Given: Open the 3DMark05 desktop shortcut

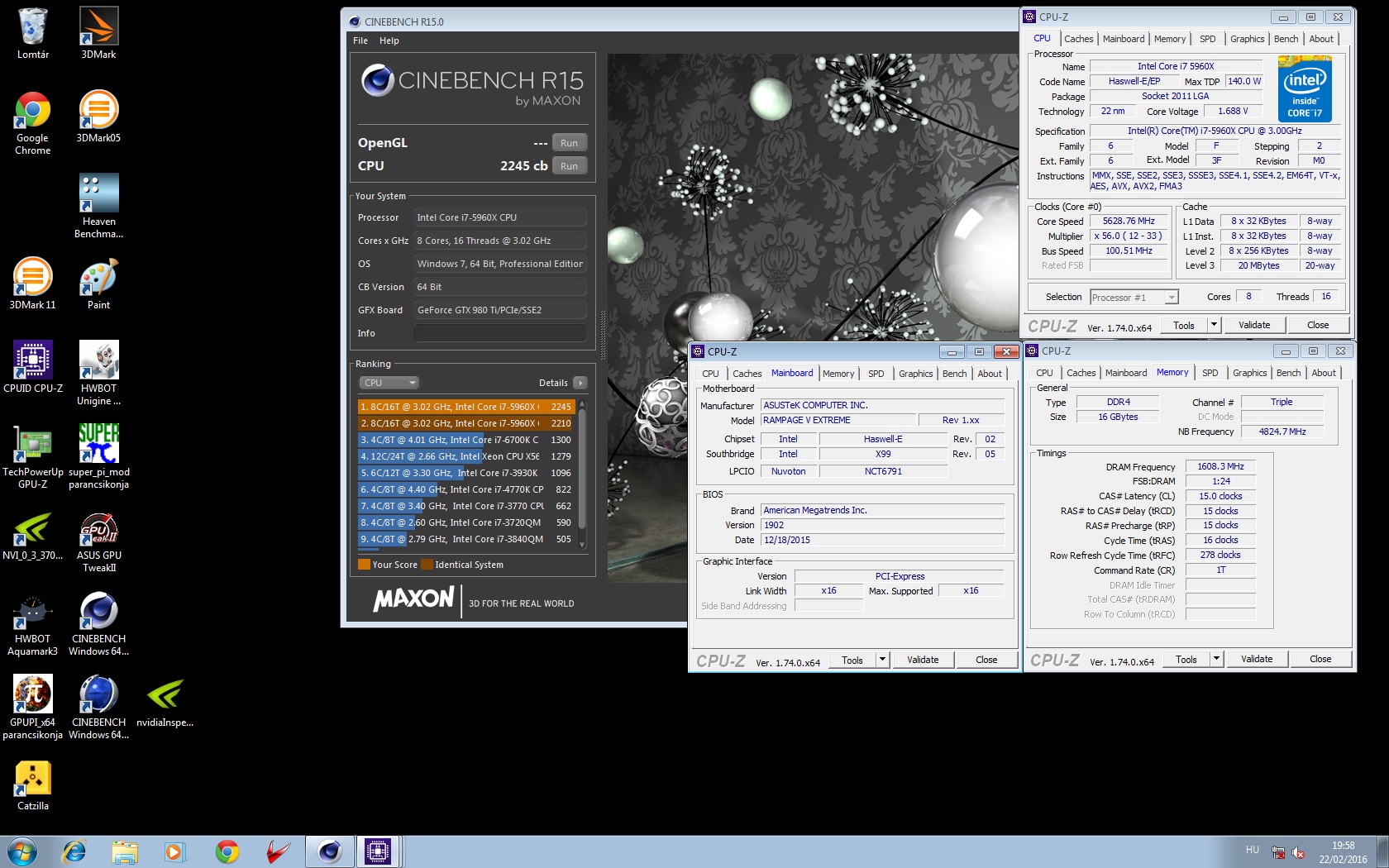Looking at the screenshot, I should (98, 117).
